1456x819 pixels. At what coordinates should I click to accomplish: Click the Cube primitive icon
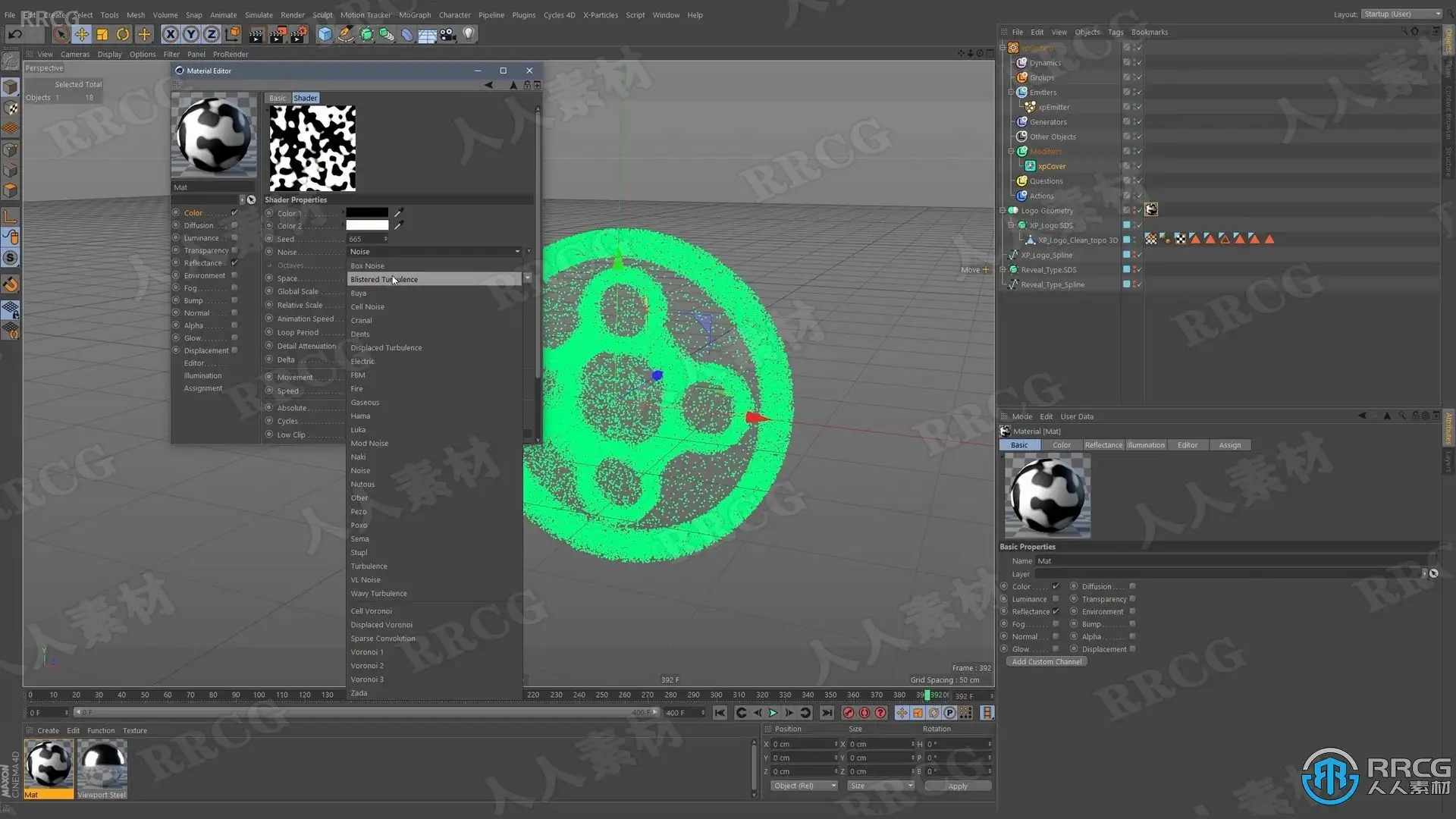click(325, 34)
